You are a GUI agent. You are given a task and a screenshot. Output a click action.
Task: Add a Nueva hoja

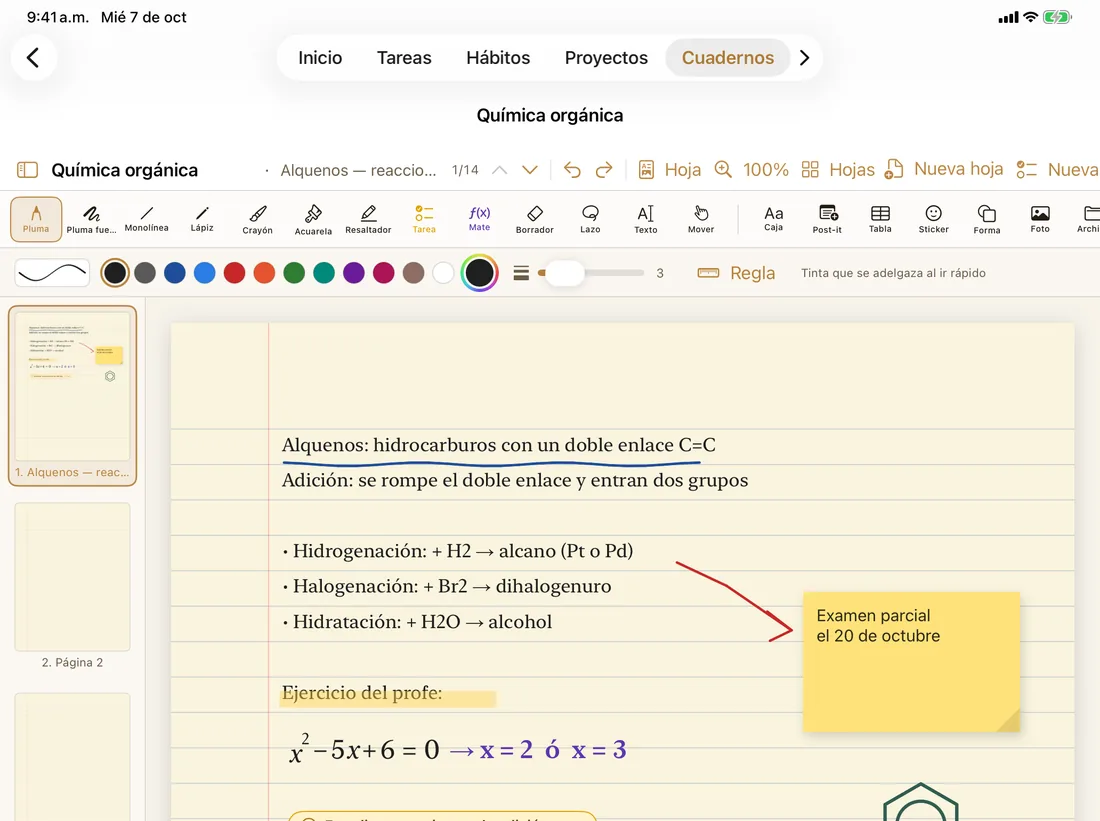click(x=944, y=169)
